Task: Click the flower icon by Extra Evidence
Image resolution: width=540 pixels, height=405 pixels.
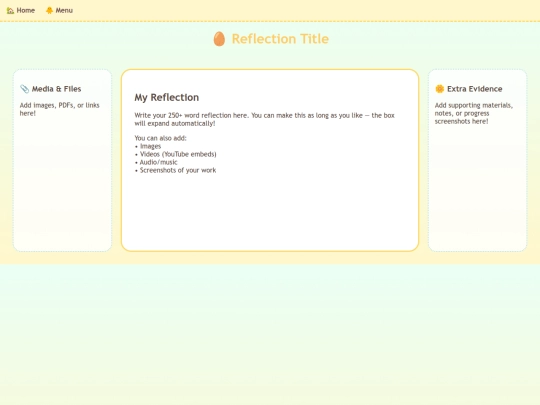Action: tap(439, 89)
